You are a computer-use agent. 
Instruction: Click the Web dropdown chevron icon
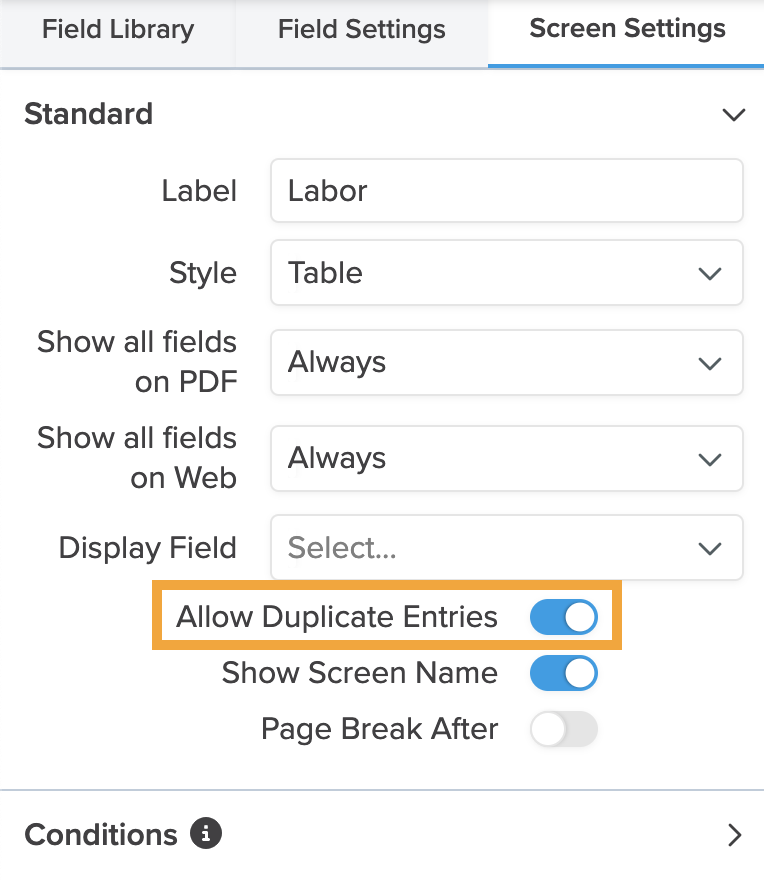tap(710, 460)
